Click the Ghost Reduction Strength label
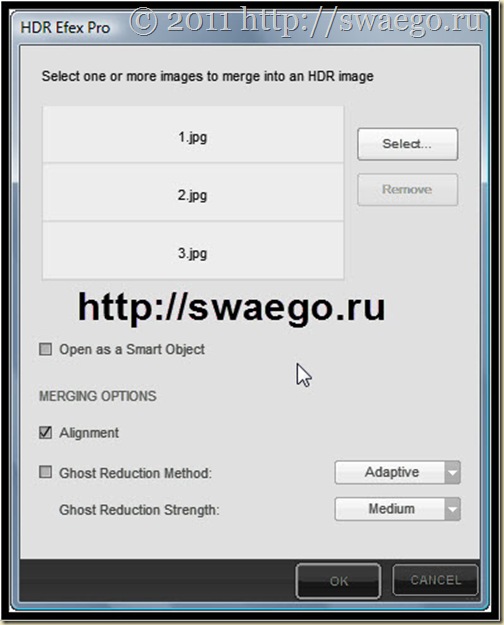 pos(139,510)
